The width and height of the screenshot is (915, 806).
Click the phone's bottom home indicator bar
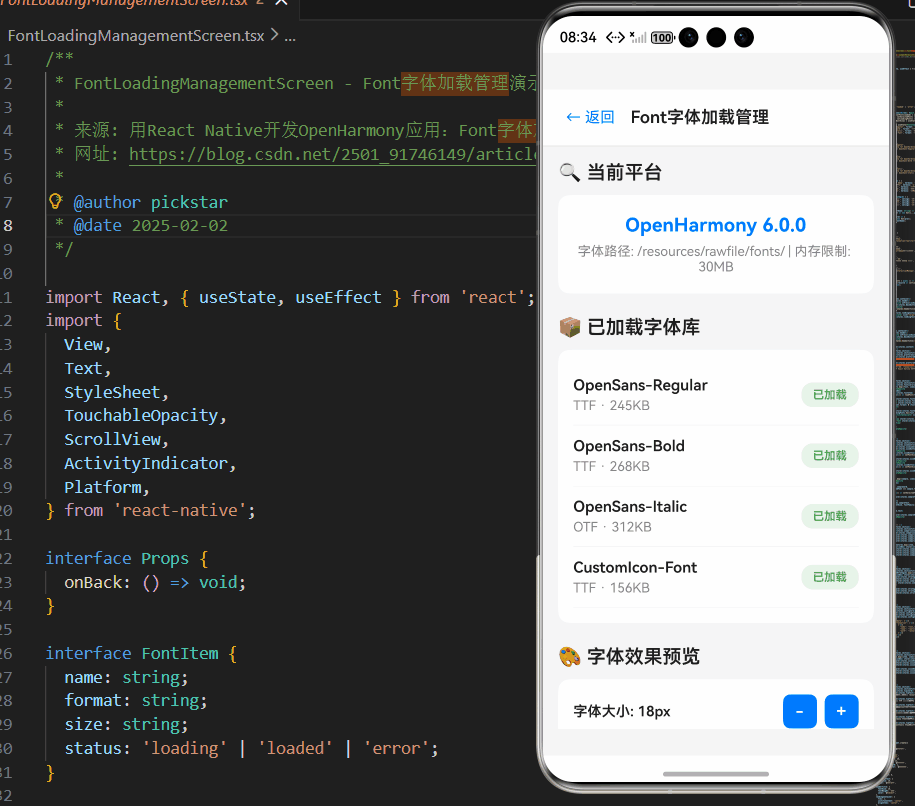tap(715, 774)
